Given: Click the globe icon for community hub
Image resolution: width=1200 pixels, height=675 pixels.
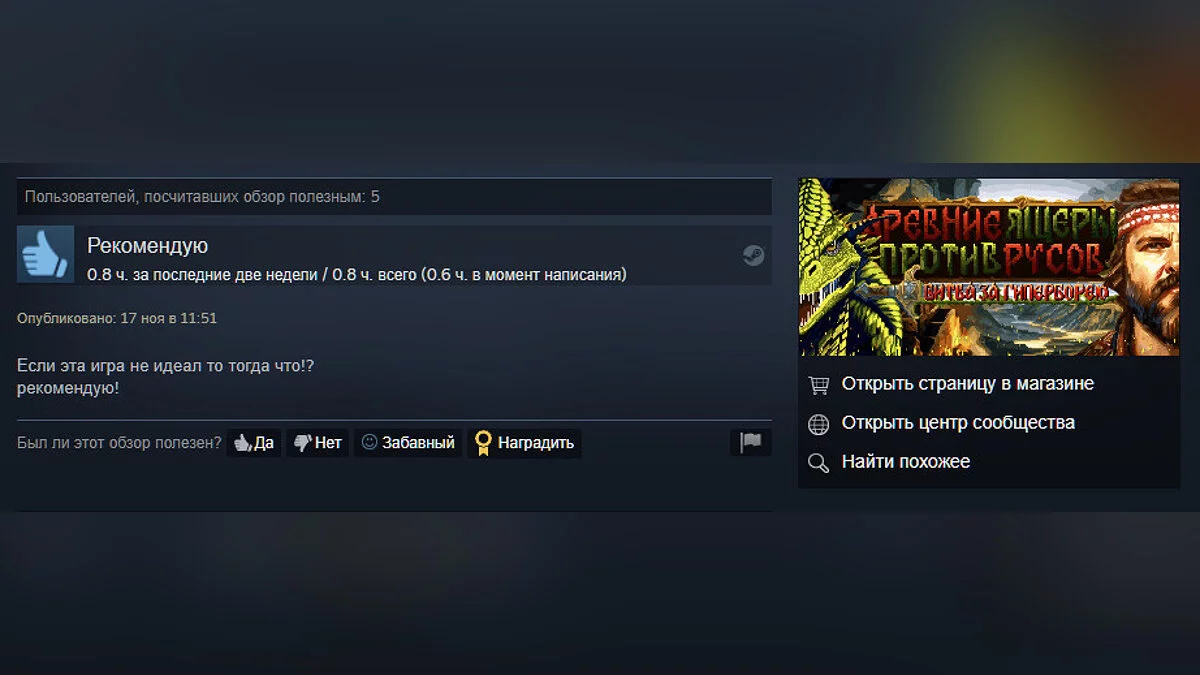Looking at the screenshot, I should click(x=819, y=423).
